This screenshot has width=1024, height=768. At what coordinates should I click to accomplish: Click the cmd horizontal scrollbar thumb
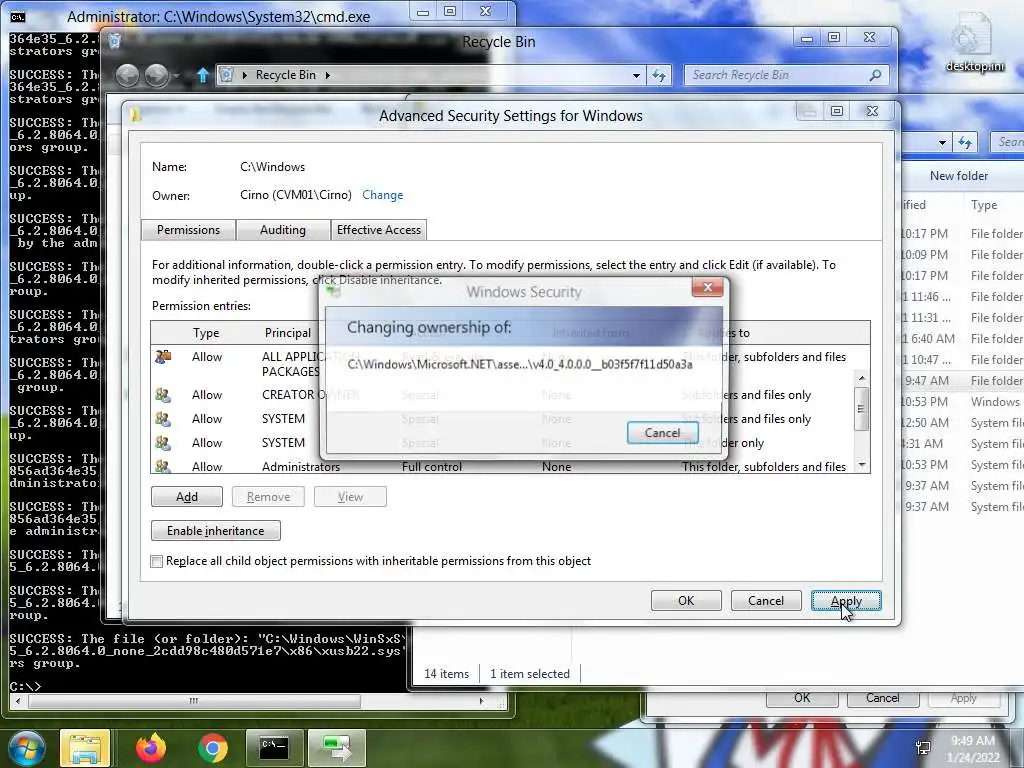[194, 701]
